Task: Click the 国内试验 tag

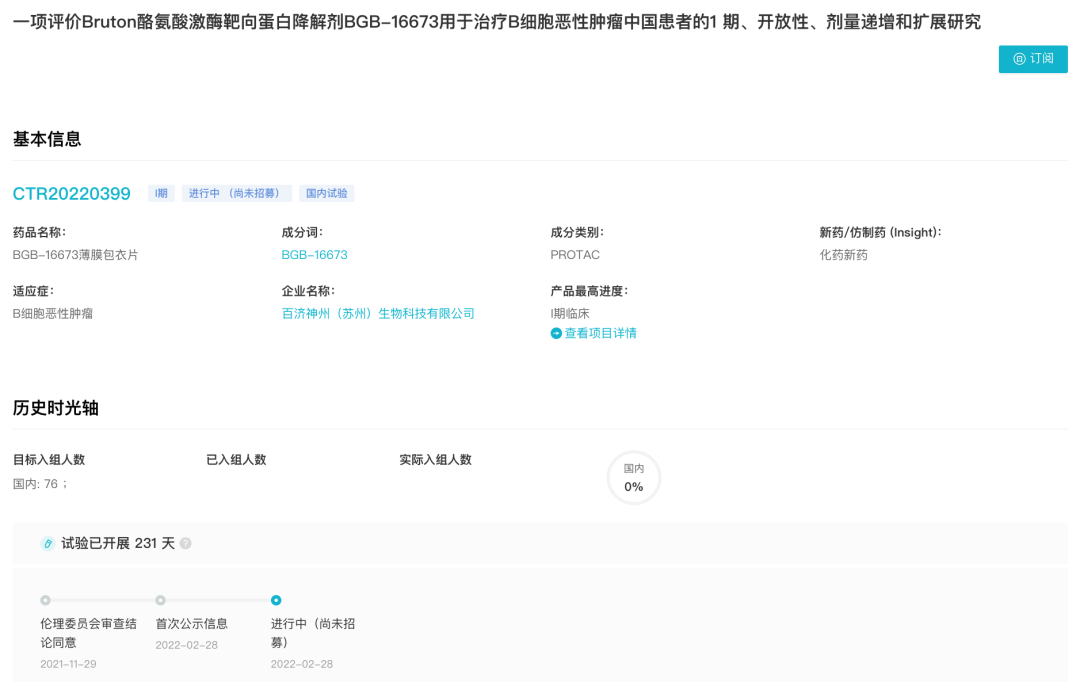Action: pyautogui.click(x=326, y=194)
